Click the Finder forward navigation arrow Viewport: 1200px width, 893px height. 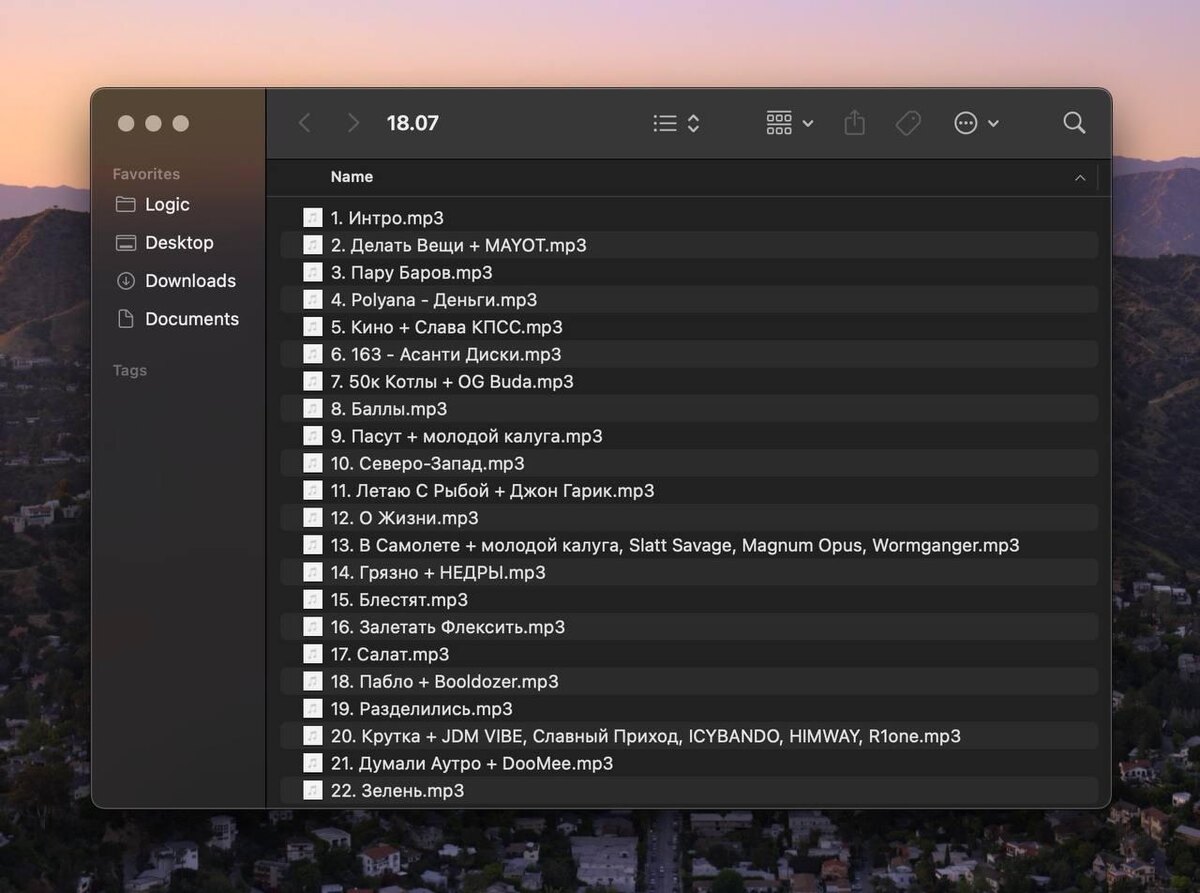[x=352, y=123]
